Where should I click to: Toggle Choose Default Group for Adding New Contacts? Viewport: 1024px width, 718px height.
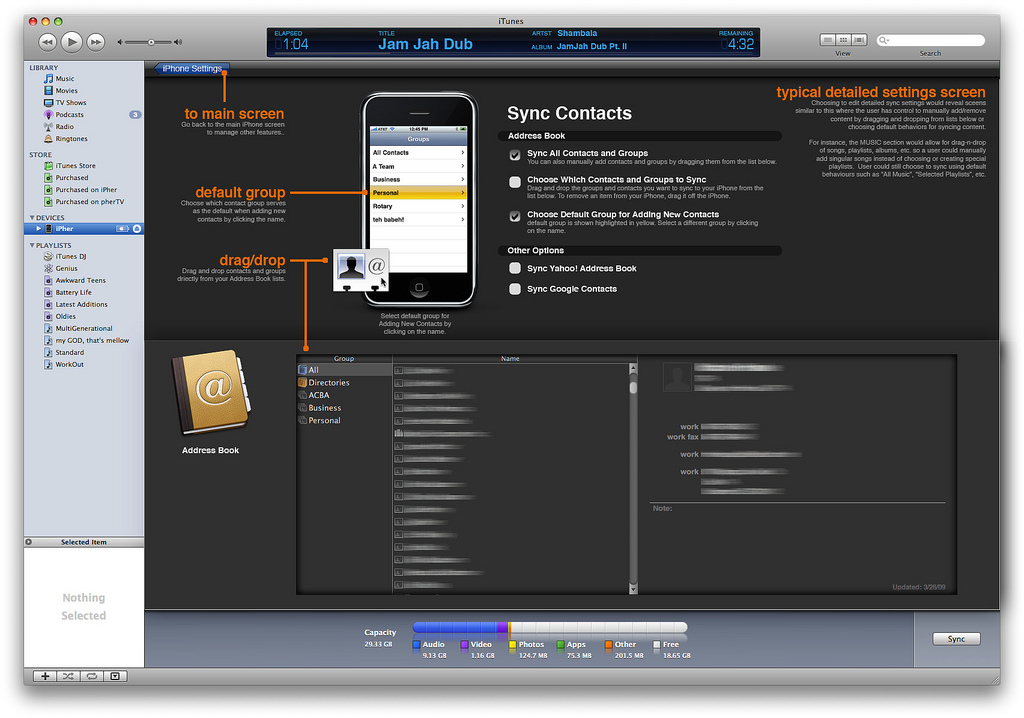coord(515,216)
